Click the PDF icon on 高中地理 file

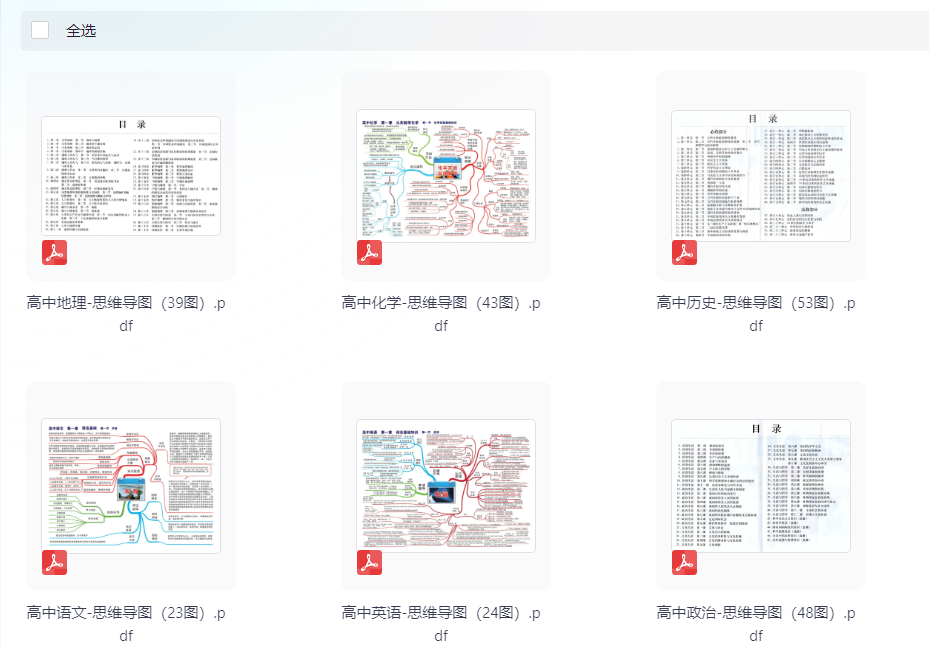click(54, 253)
